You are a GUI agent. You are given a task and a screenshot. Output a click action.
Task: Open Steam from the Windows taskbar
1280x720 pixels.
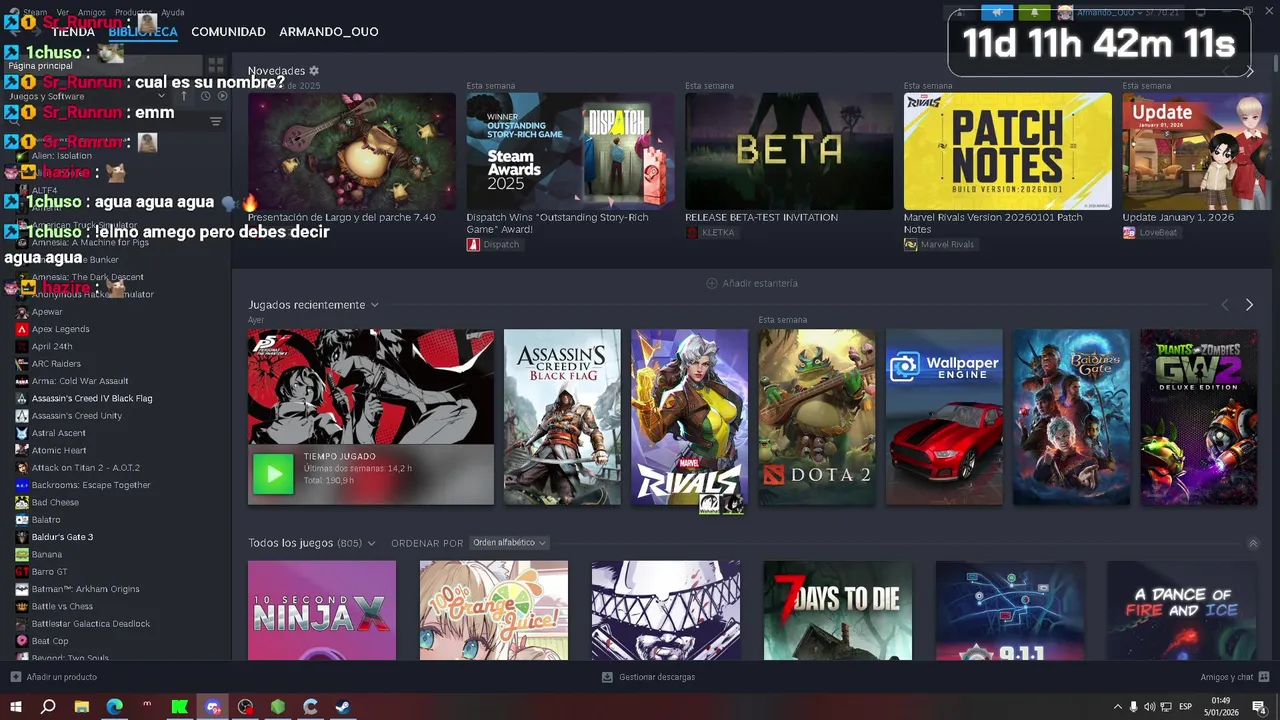(x=342, y=707)
